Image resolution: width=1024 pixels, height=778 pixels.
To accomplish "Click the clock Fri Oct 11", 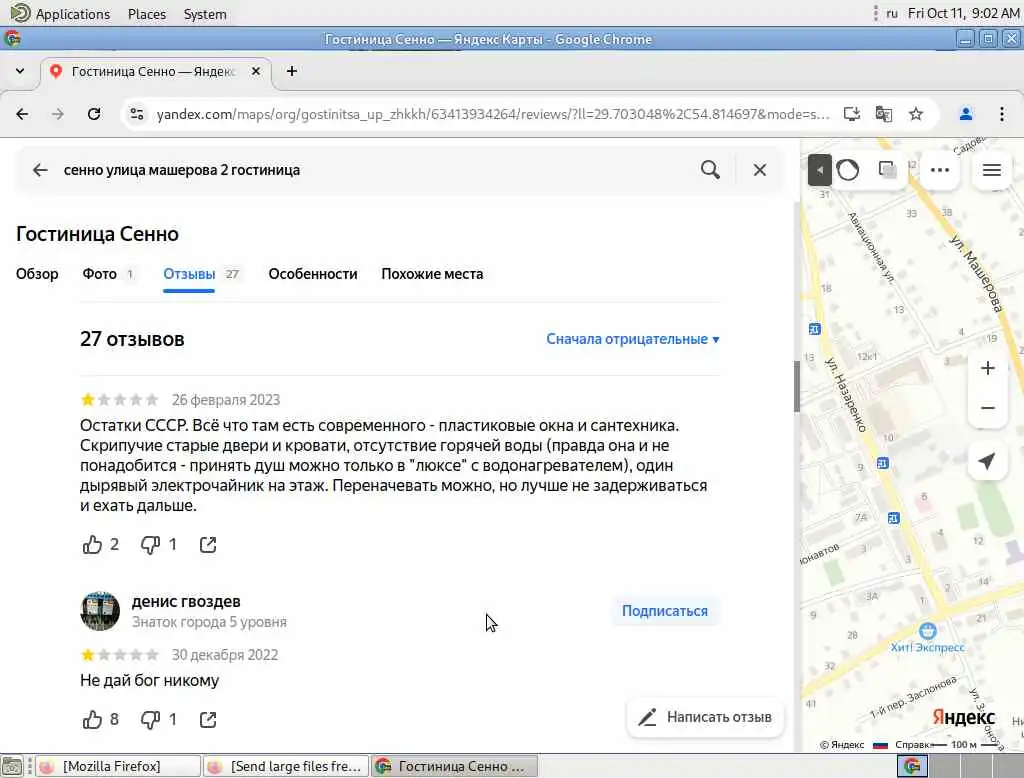I will [x=963, y=13].
